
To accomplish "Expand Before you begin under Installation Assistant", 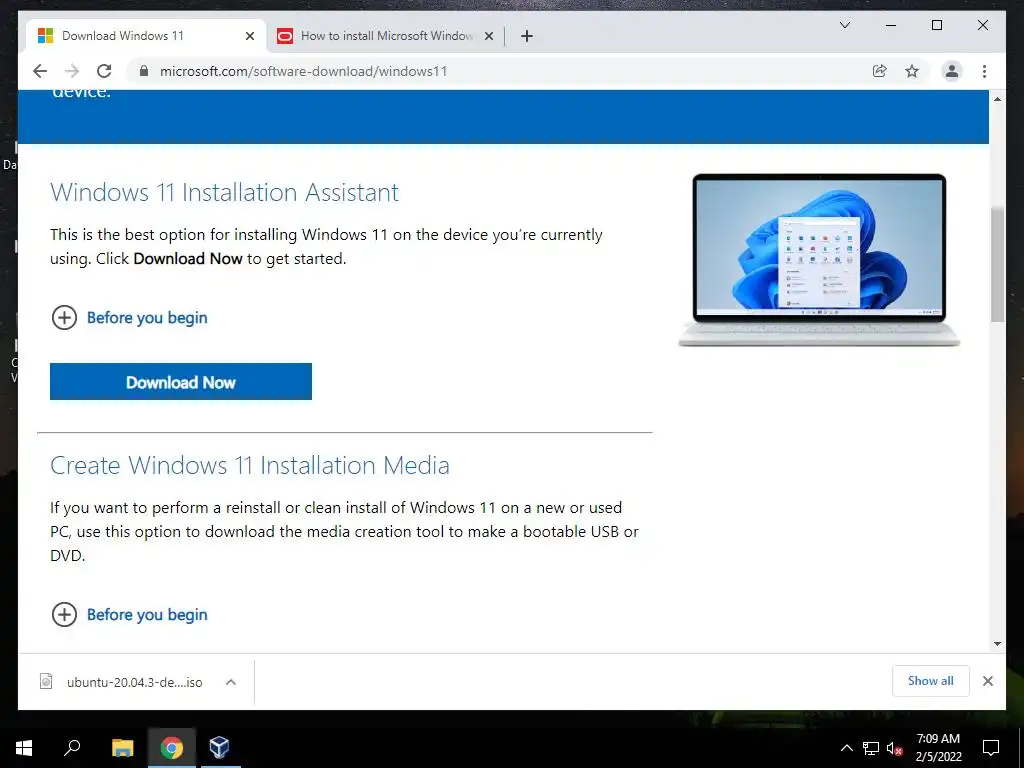I will click(129, 318).
